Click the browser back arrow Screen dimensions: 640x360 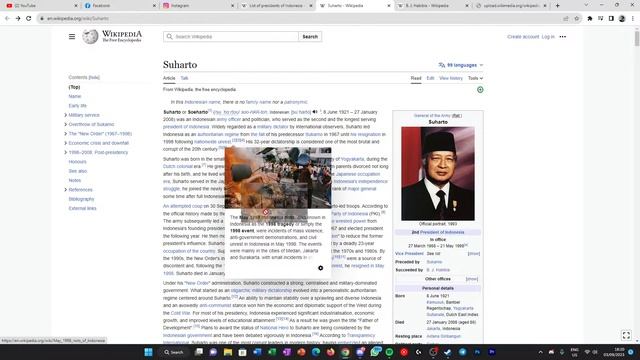(7, 18)
